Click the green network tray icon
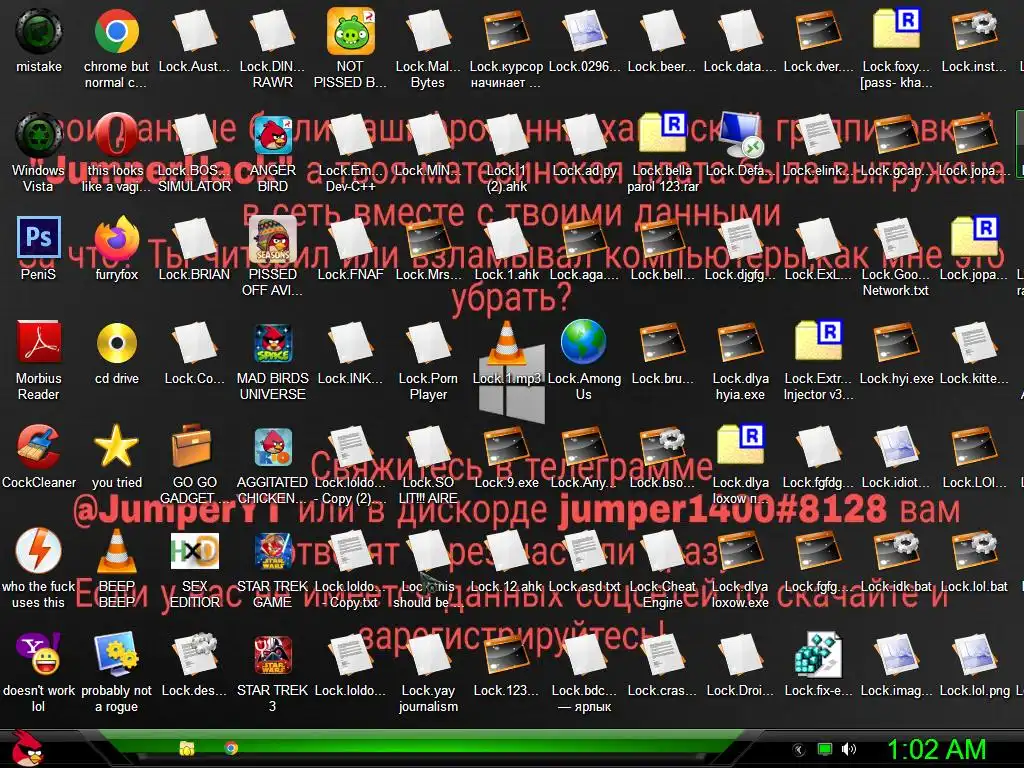Viewport: 1024px width, 768px height. point(825,749)
